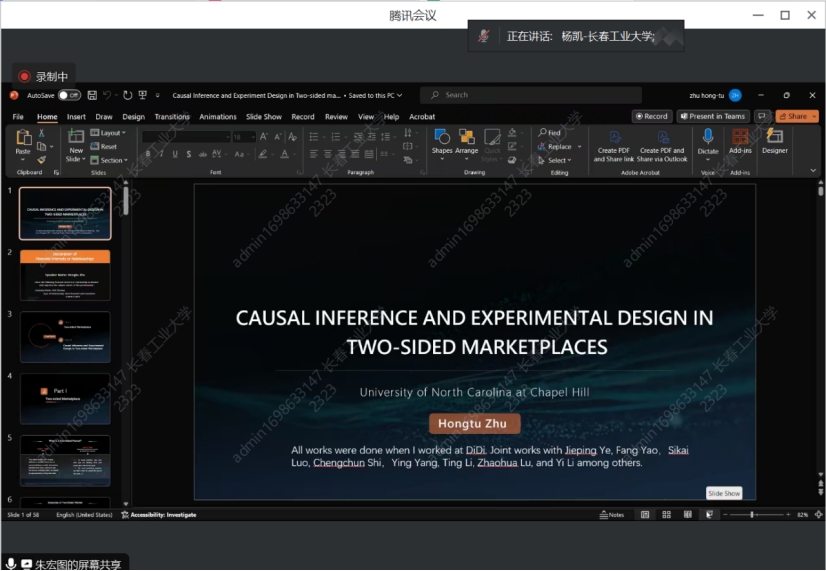Screen dimensions: 826x571
Task: Click the Shapes icon in Drawing group
Action: coord(442,138)
